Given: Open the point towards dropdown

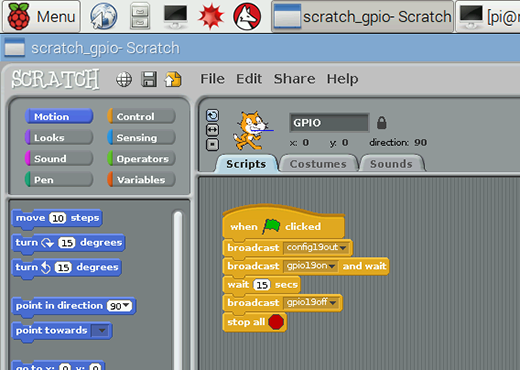Looking at the screenshot, I should [x=102, y=330].
